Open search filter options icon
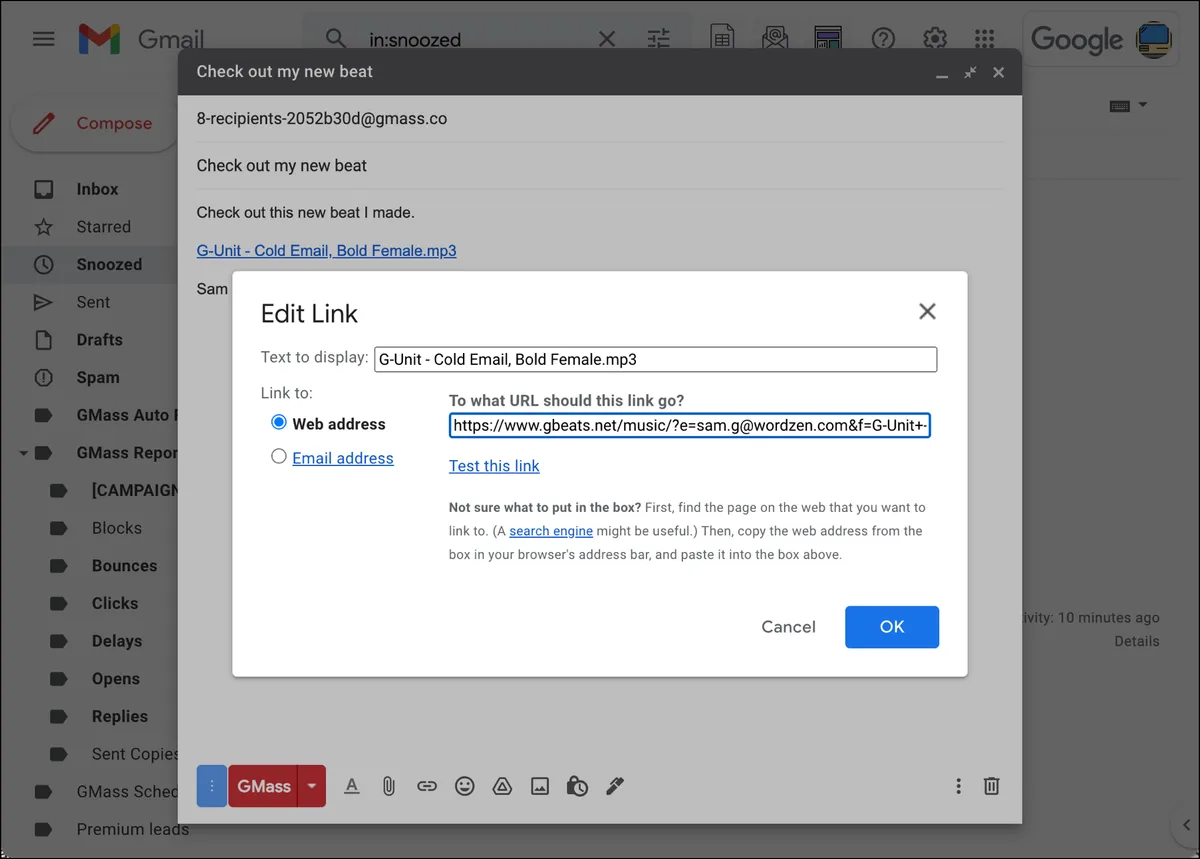Screen dimensions: 1200x859 [658, 39]
